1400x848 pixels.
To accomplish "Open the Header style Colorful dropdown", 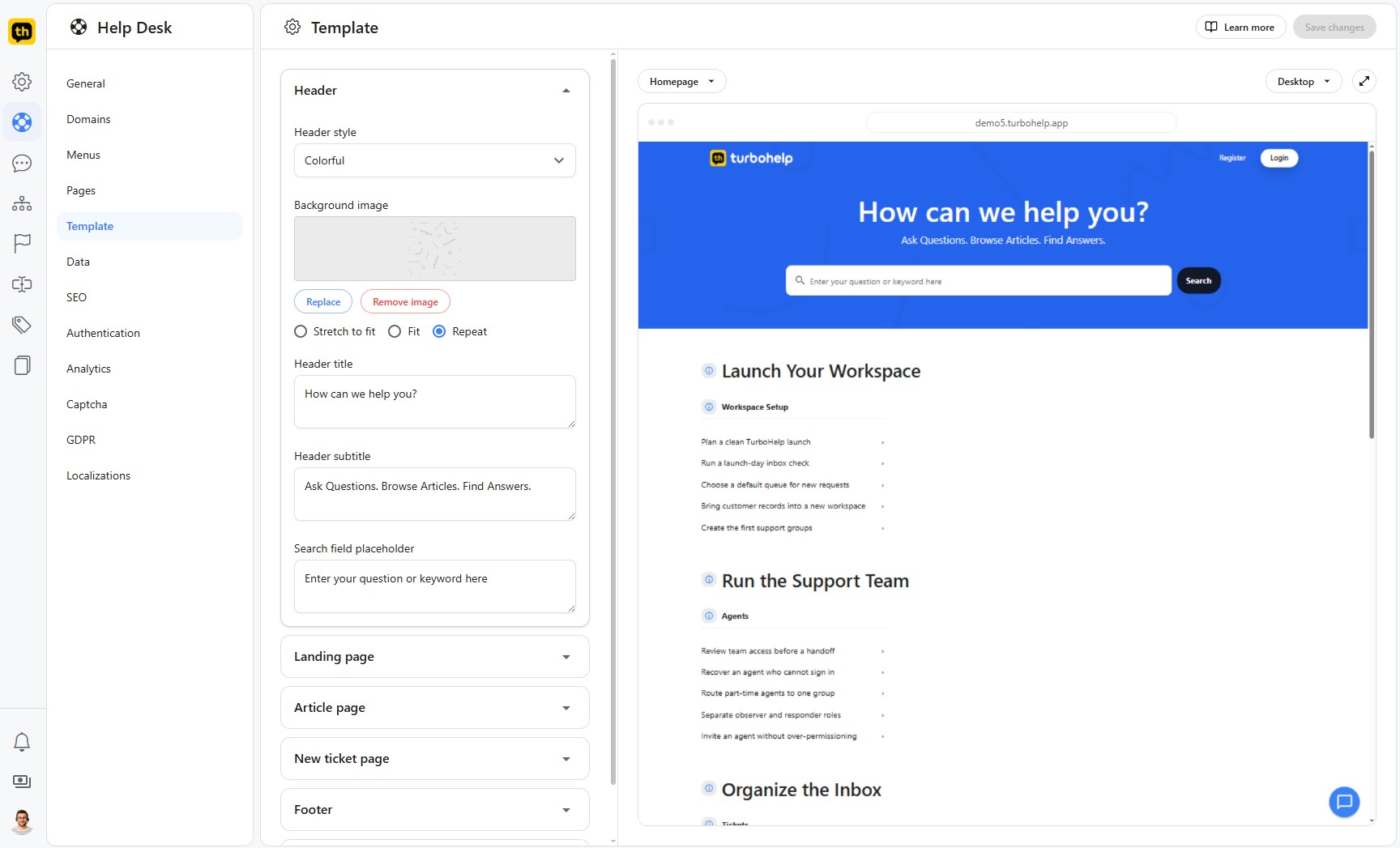I will (435, 160).
